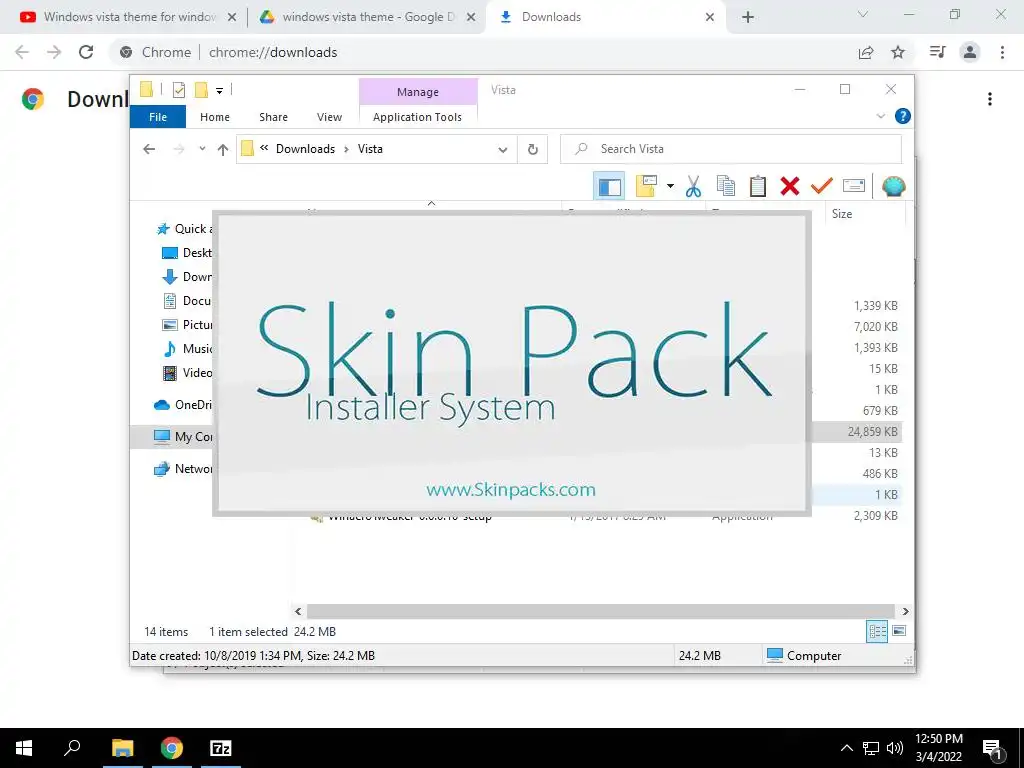1024x768 pixels.
Task: Open 7-Zip from the taskbar
Action: 221,748
